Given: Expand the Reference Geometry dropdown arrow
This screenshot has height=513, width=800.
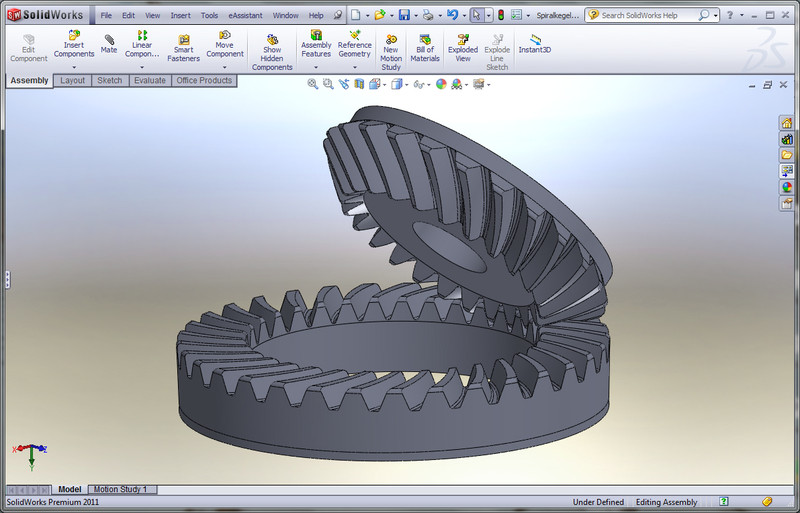Looking at the screenshot, I should [x=354, y=67].
